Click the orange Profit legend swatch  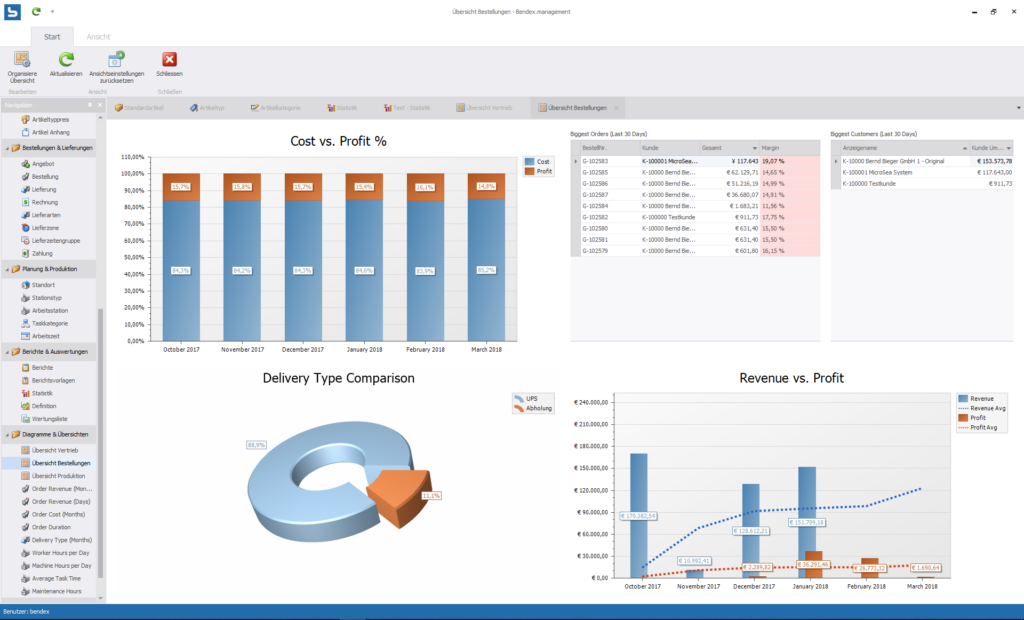[530, 172]
